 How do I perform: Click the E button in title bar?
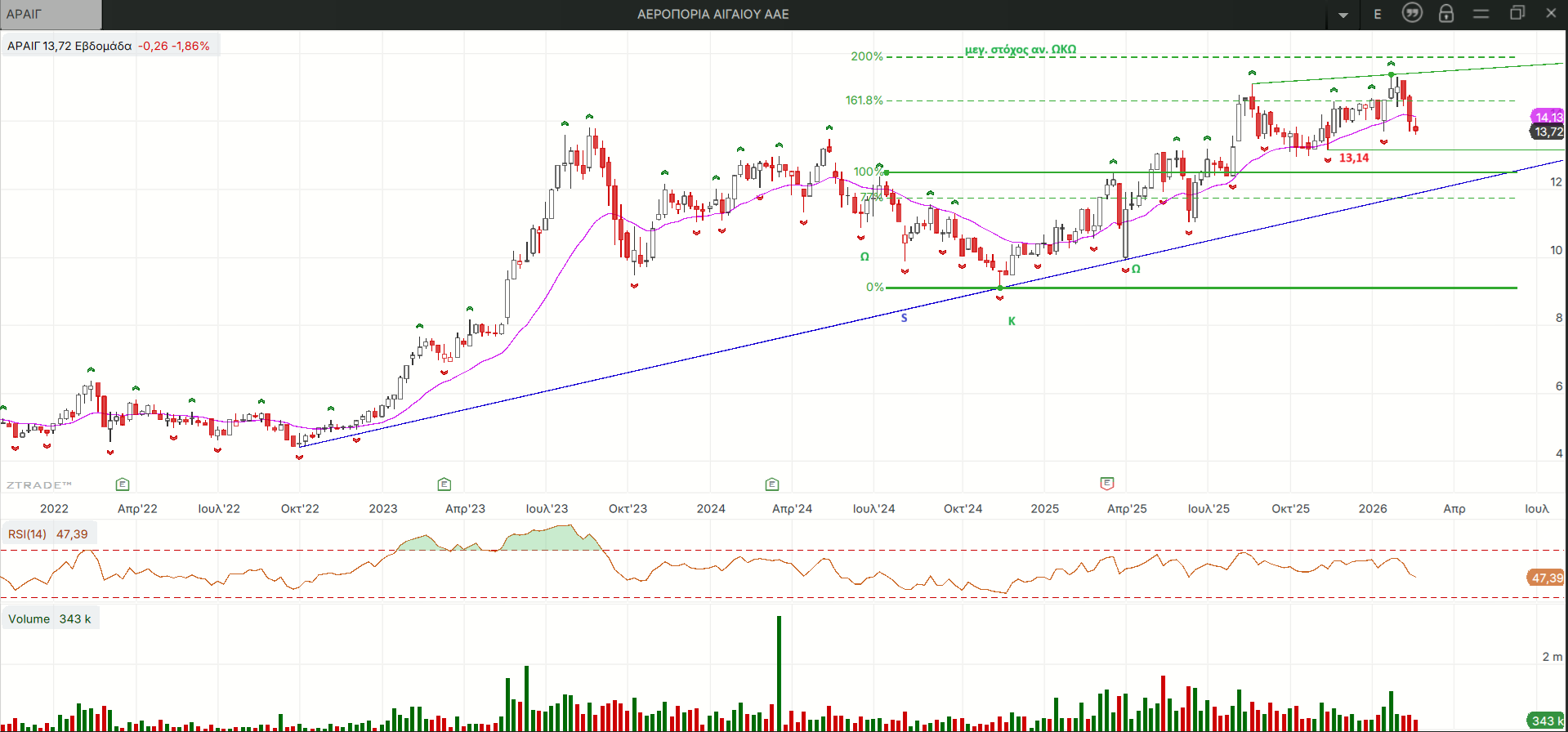point(1378,14)
